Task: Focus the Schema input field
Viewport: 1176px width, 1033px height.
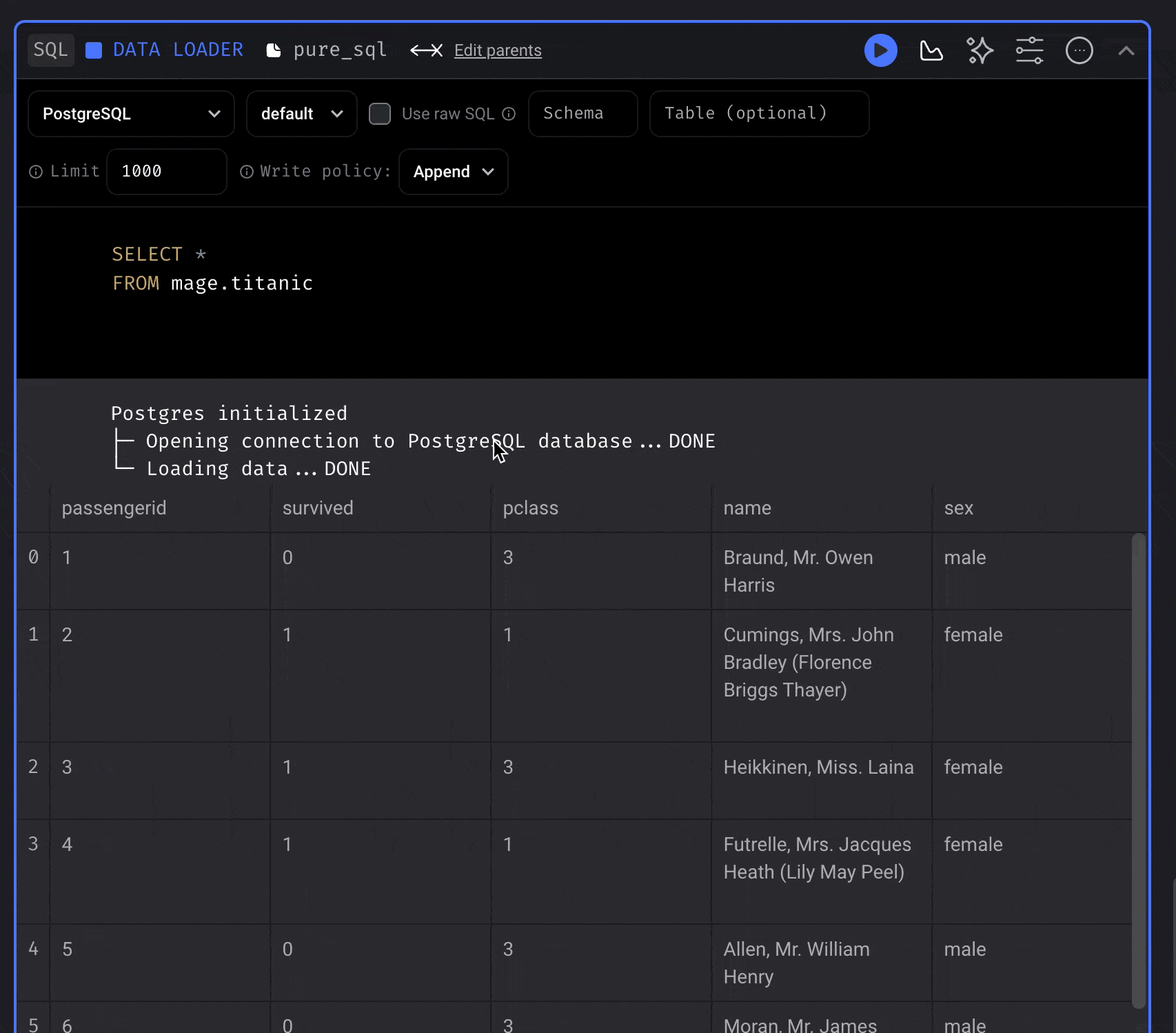Action: pyautogui.click(x=583, y=114)
